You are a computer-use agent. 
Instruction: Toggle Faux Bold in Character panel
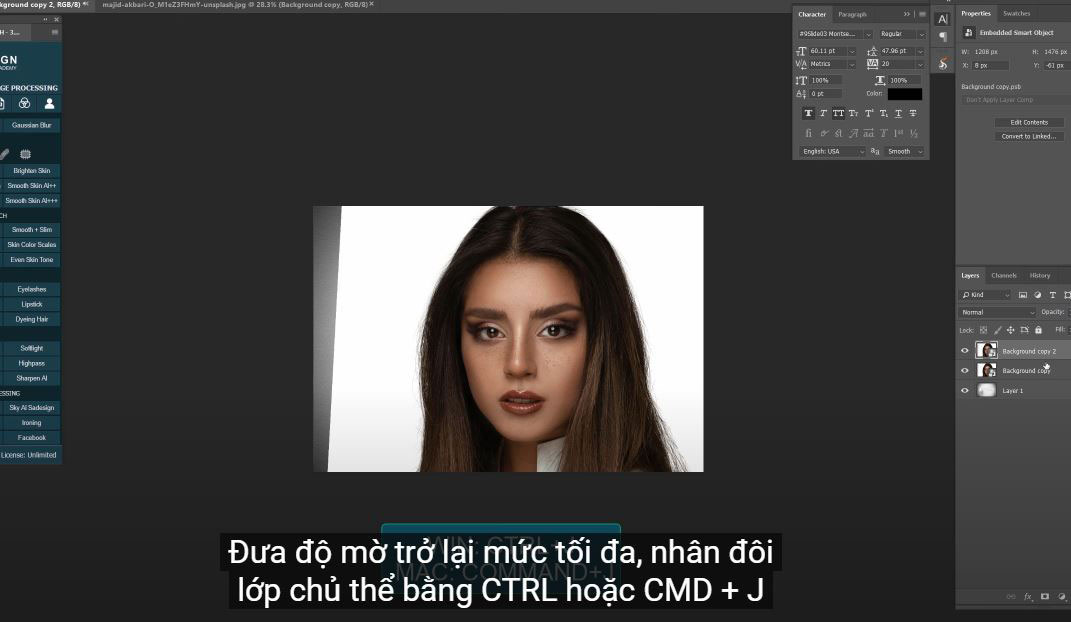[x=809, y=113]
